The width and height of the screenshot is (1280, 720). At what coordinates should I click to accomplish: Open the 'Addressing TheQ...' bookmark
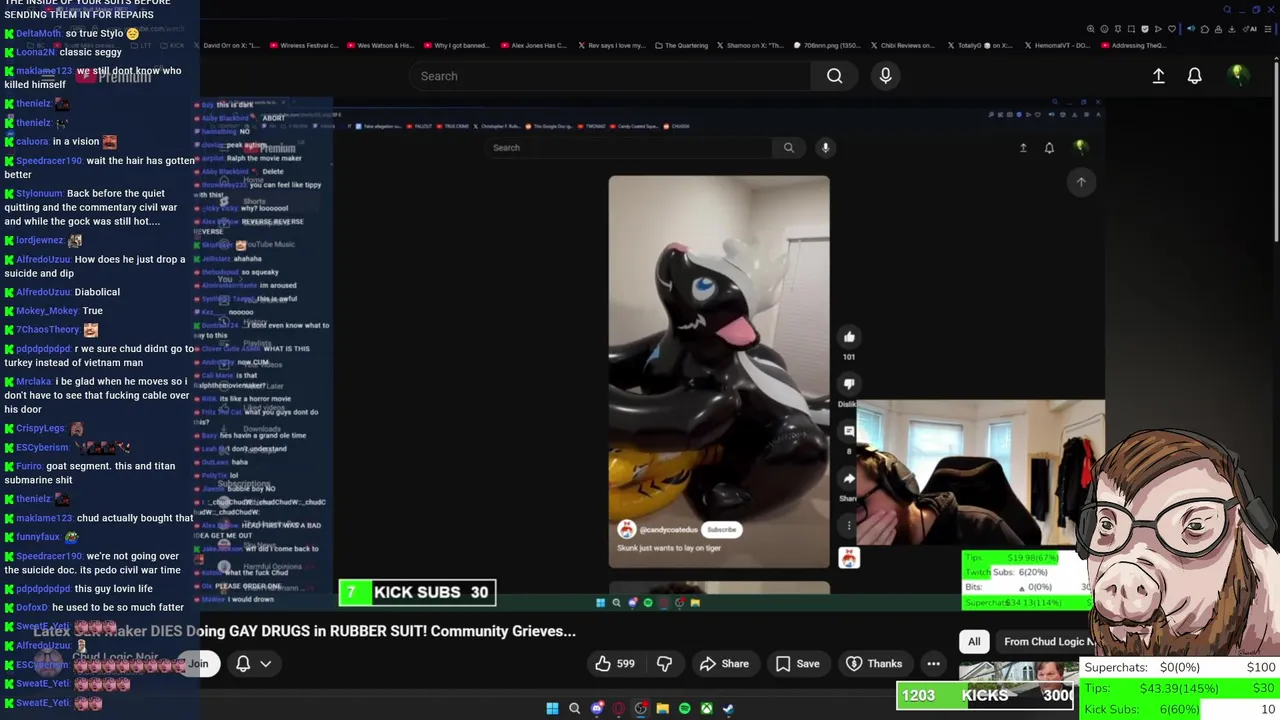click(x=1132, y=45)
